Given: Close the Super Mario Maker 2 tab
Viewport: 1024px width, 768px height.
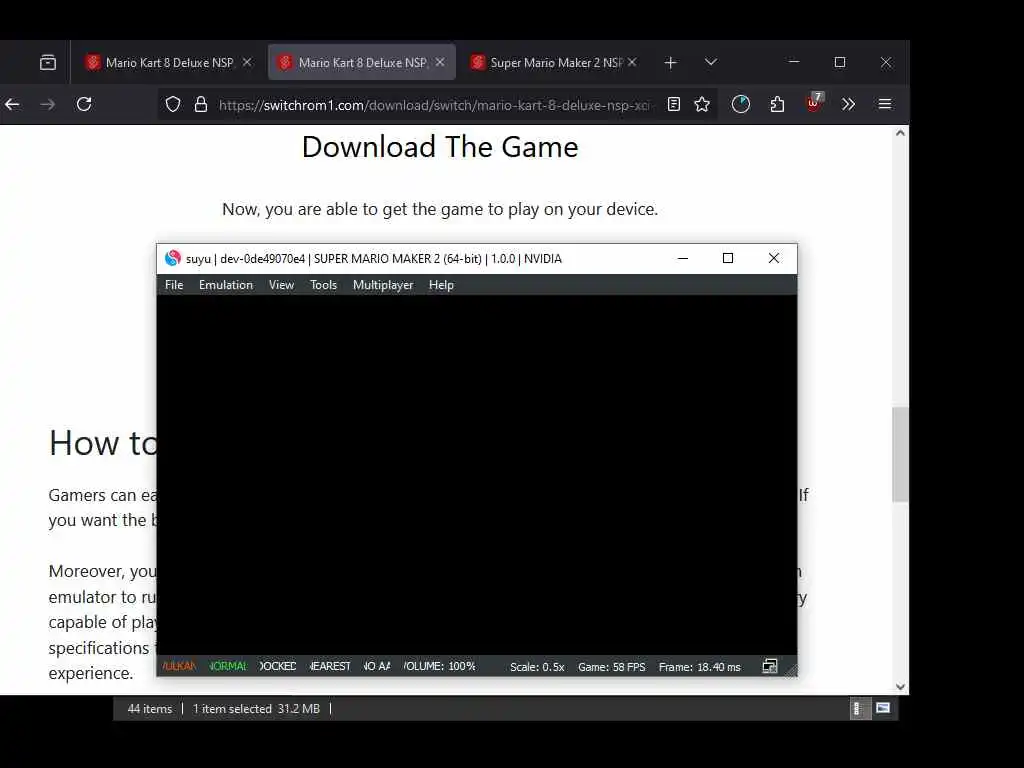Looking at the screenshot, I should [632, 62].
